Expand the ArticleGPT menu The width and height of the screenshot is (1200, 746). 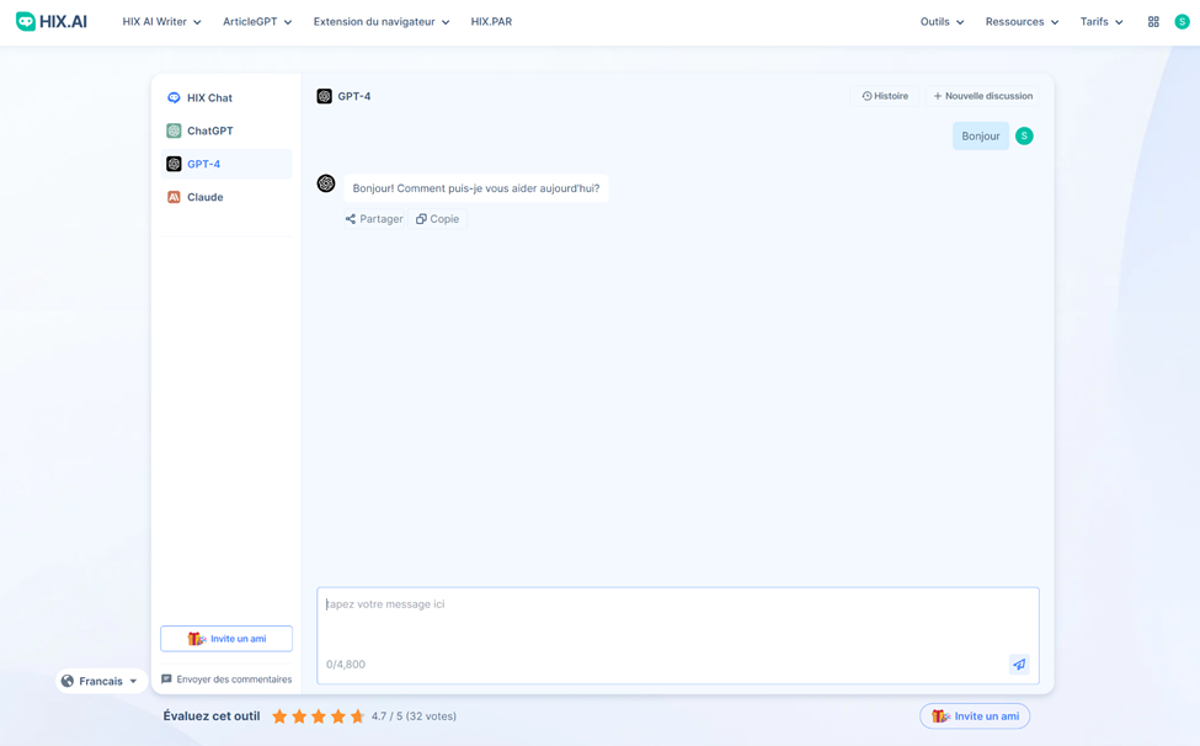click(257, 22)
